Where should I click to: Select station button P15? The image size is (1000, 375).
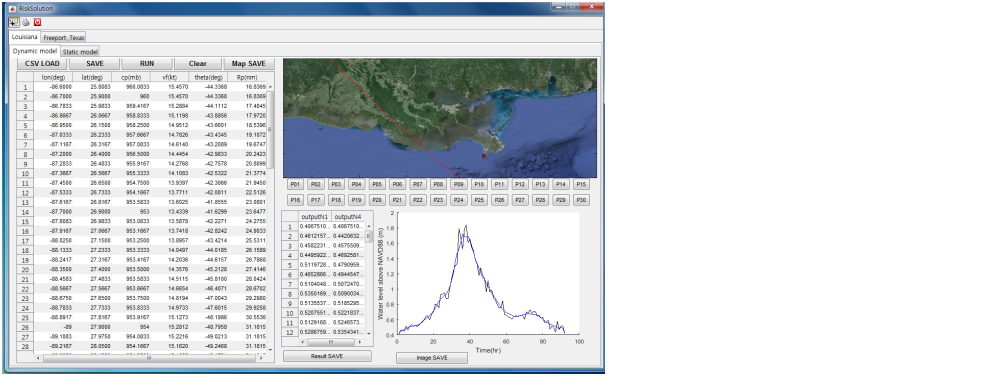point(581,184)
